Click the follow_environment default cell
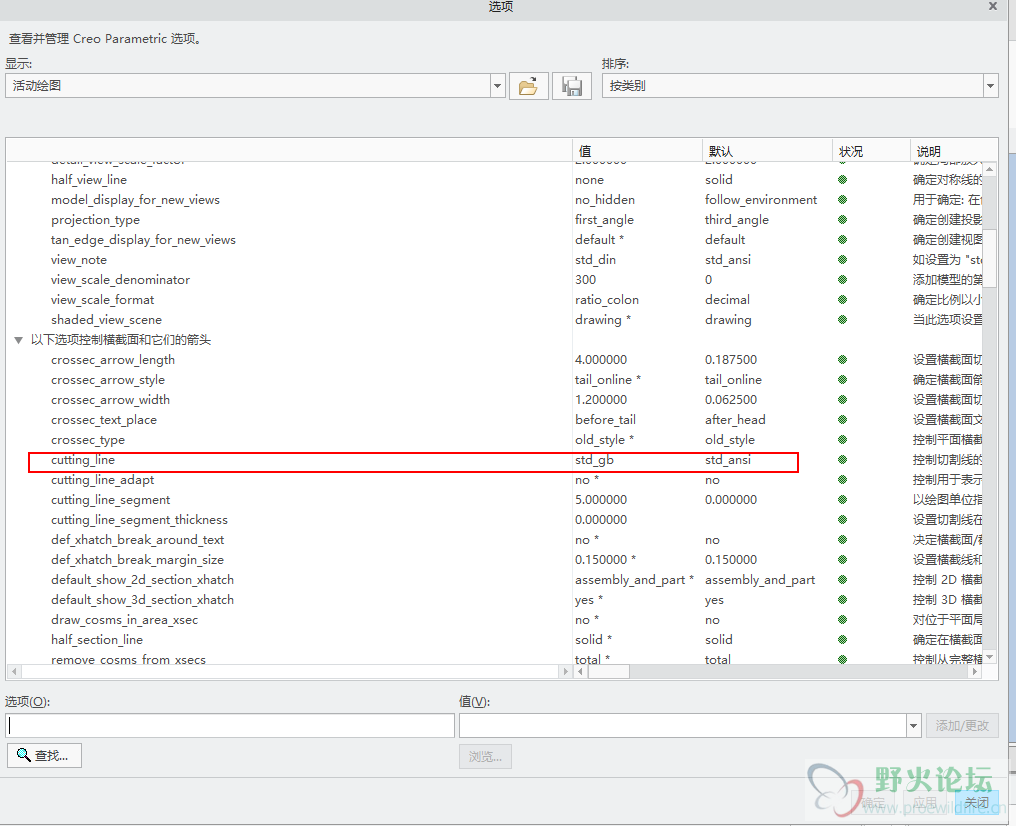This screenshot has height=826, width=1016. 761,200
